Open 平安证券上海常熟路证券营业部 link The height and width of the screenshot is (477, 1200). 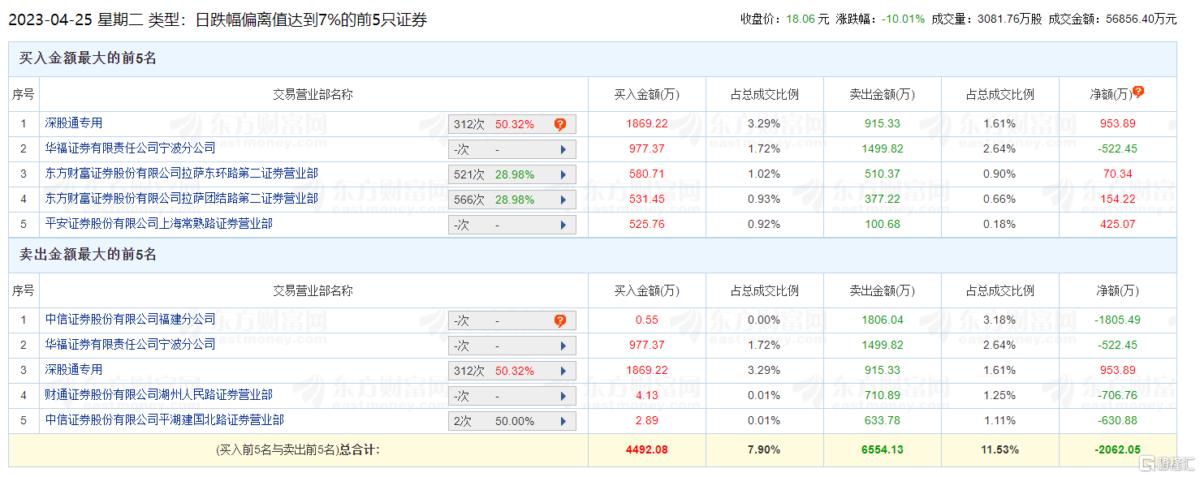pos(158,224)
